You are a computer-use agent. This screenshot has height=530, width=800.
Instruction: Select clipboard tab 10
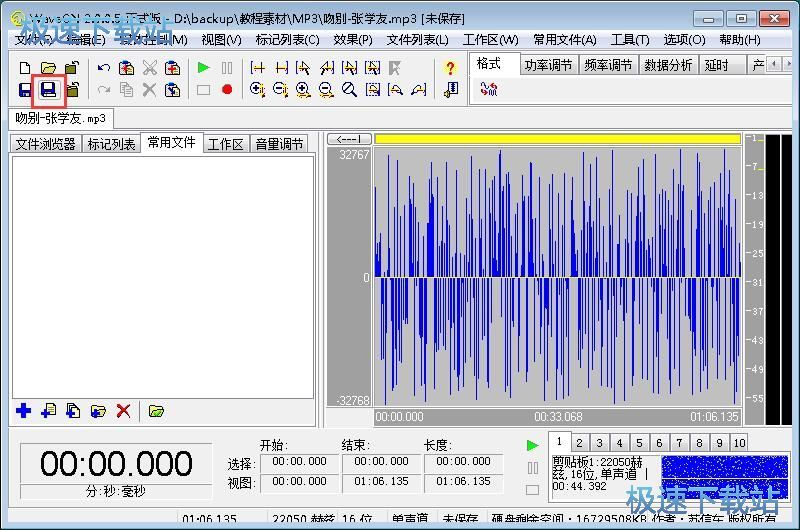tap(739, 442)
